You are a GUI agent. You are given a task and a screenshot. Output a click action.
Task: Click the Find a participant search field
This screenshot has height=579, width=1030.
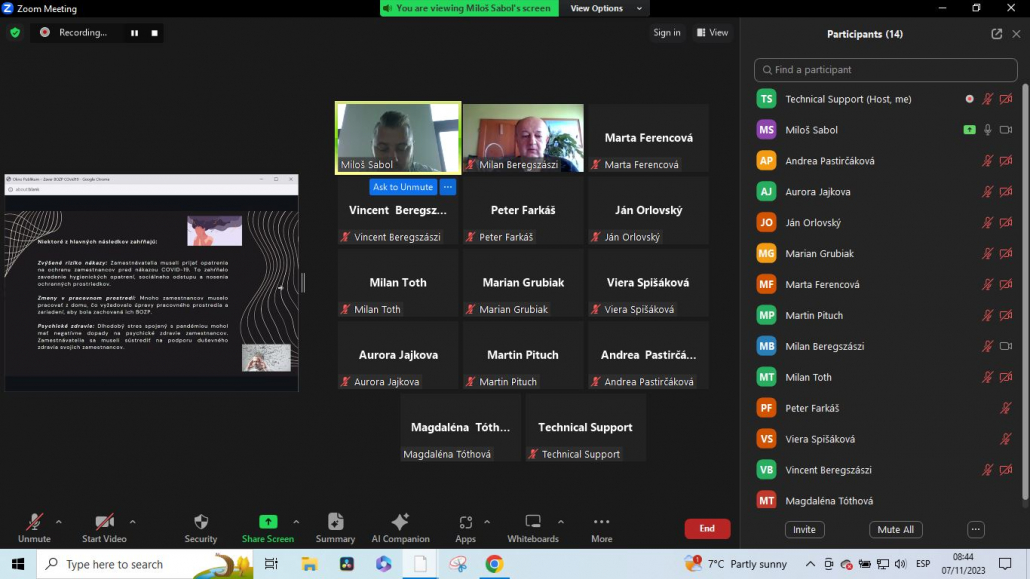tap(888, 70)
